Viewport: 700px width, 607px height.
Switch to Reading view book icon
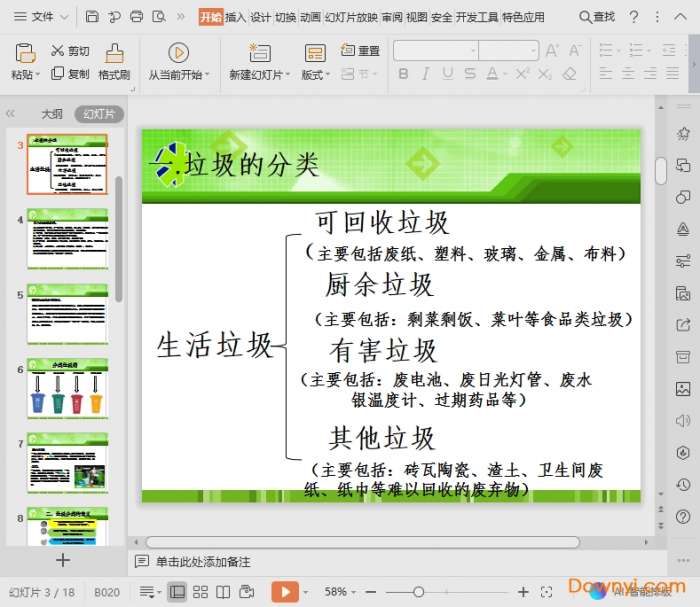tap(223, 592)
